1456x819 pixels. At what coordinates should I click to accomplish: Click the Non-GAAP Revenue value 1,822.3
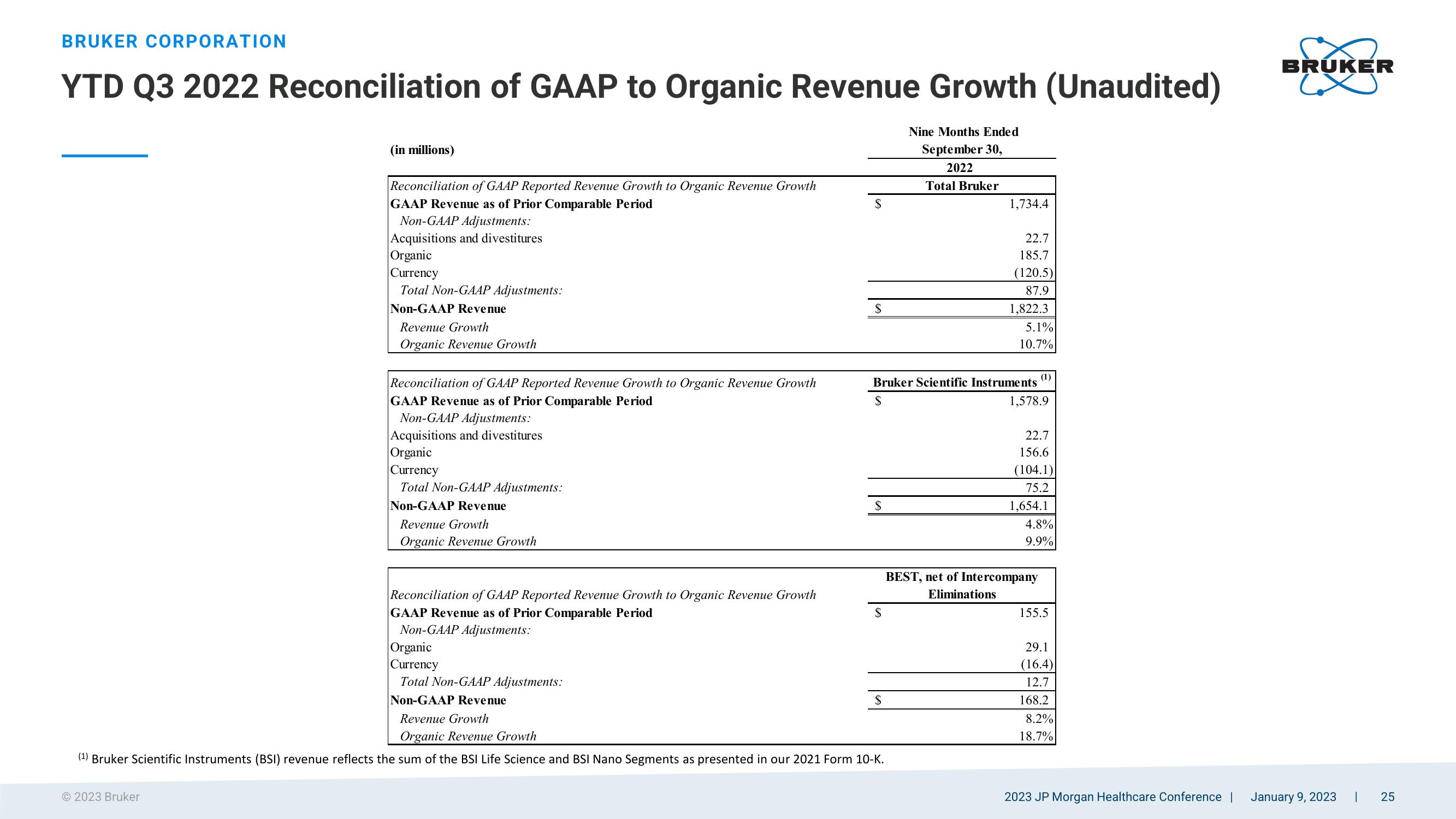point(1029,308)
